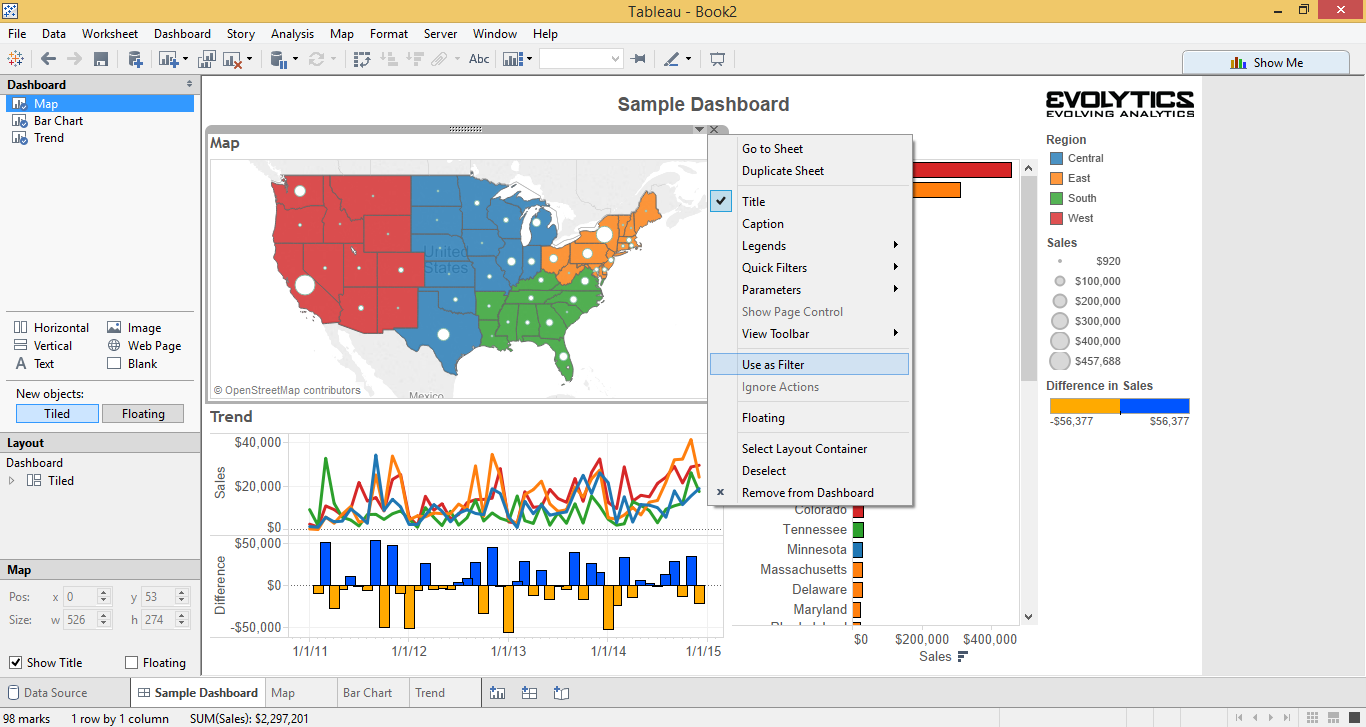
Task: Click the Undo arrow in the toolbar
Action: coord(48,58)
